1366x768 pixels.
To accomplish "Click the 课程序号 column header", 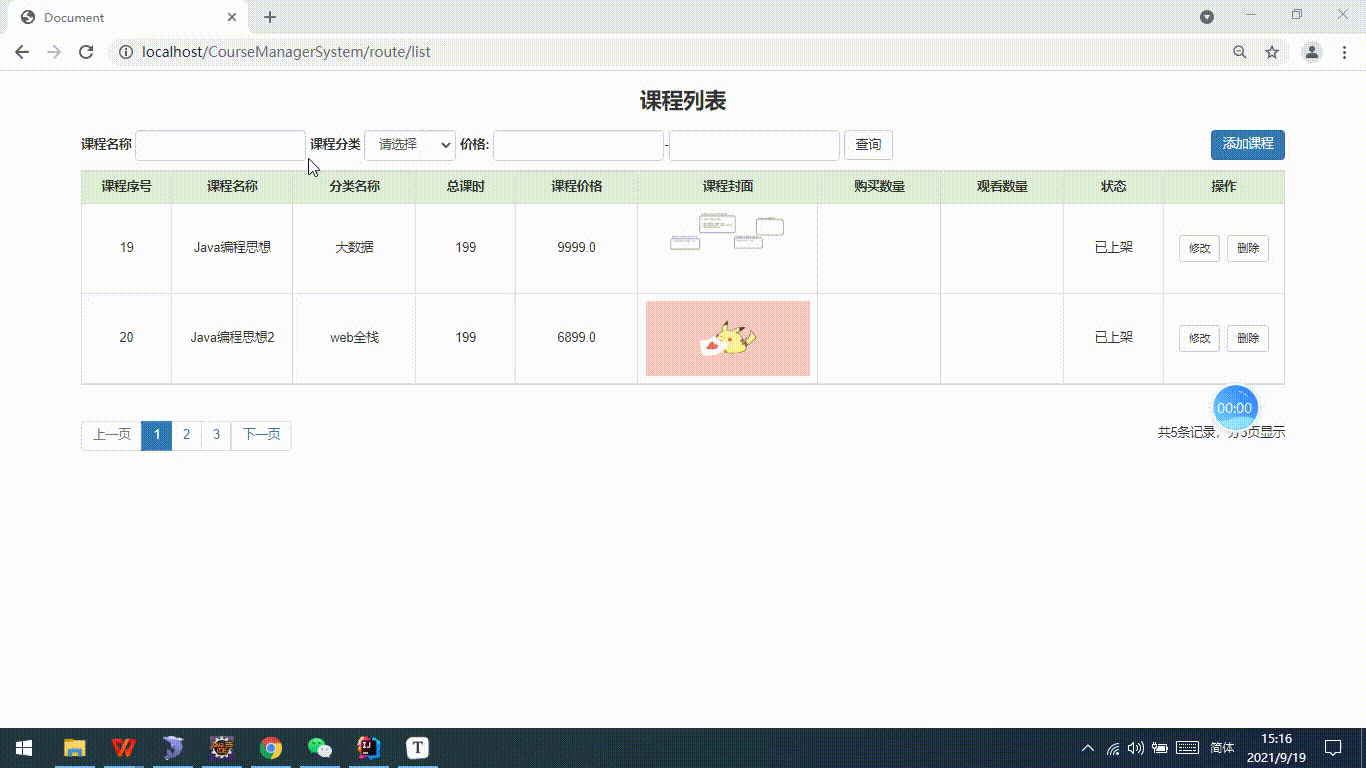I will (x=127, y=187).
